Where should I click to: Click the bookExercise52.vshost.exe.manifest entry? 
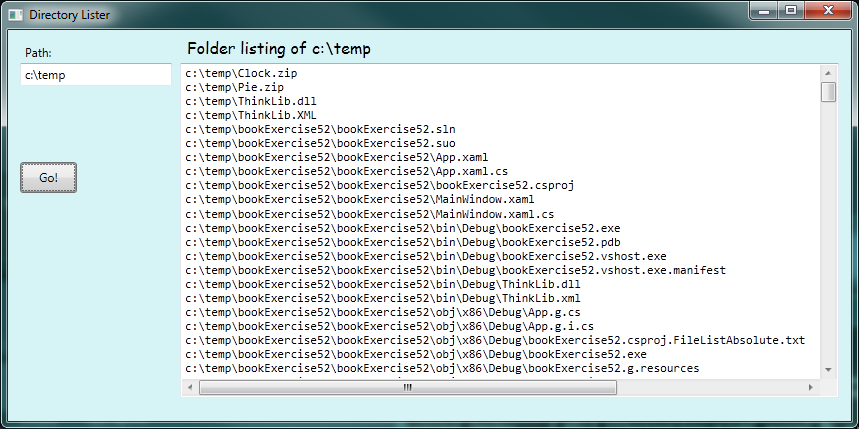pos(456,270)
